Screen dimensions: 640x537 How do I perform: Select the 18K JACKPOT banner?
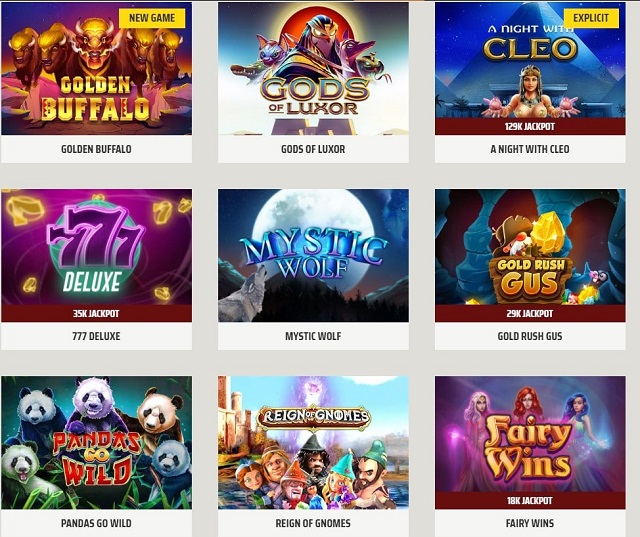pos(530,500)
